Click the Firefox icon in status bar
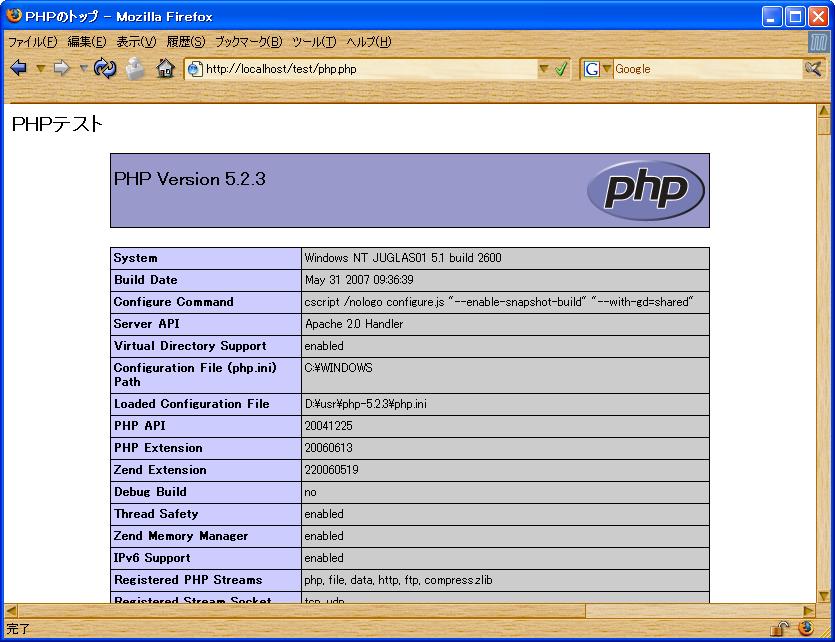Image resolution: width=835 pixels, height=642 pixels. coord(806,629)
